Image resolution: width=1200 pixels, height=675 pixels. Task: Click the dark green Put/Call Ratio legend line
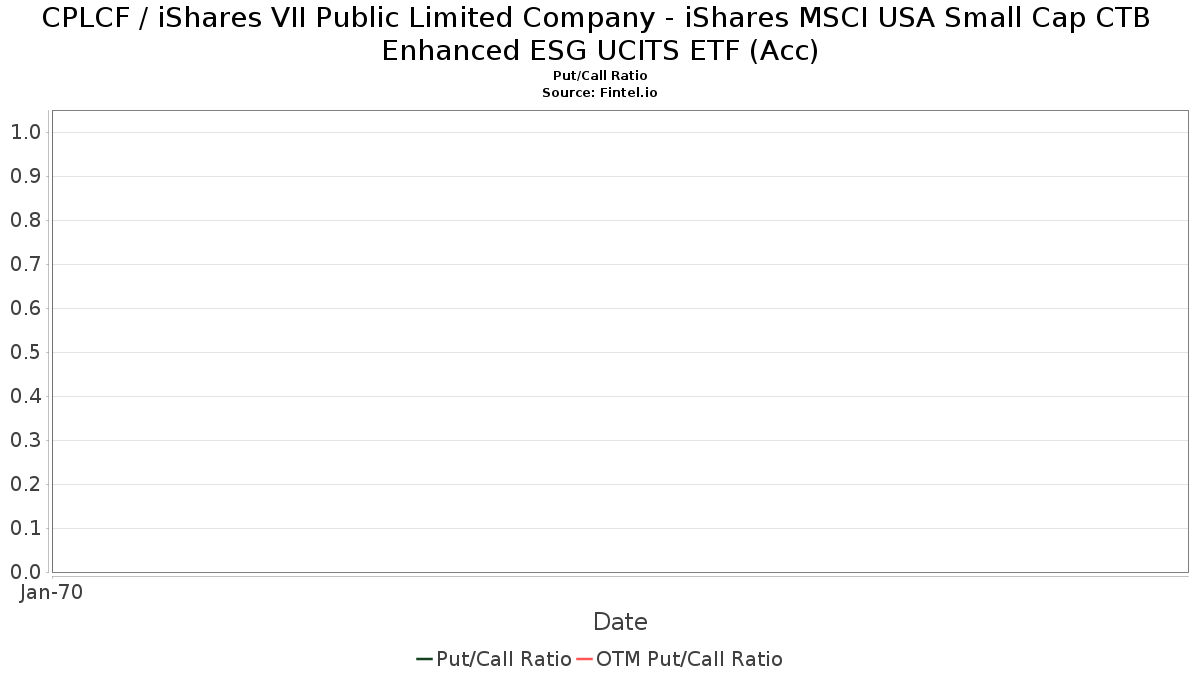coord(424,659)
